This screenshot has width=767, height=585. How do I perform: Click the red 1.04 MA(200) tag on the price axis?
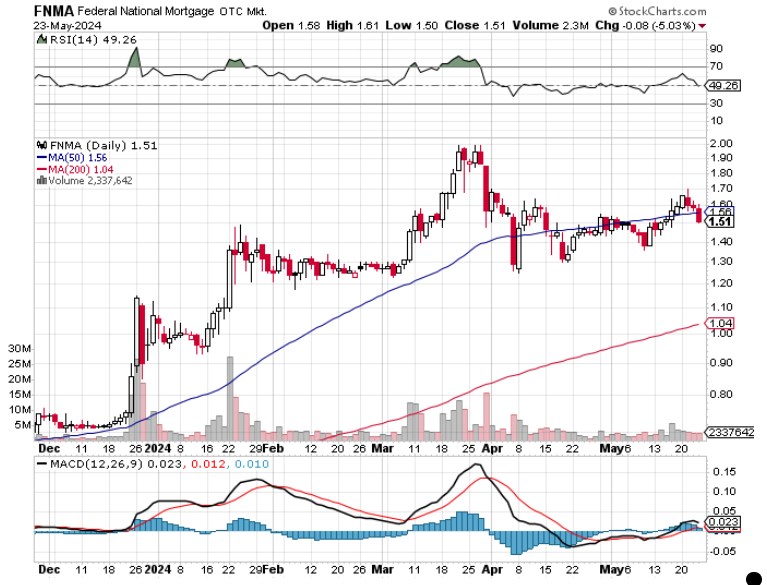[720, 323]
